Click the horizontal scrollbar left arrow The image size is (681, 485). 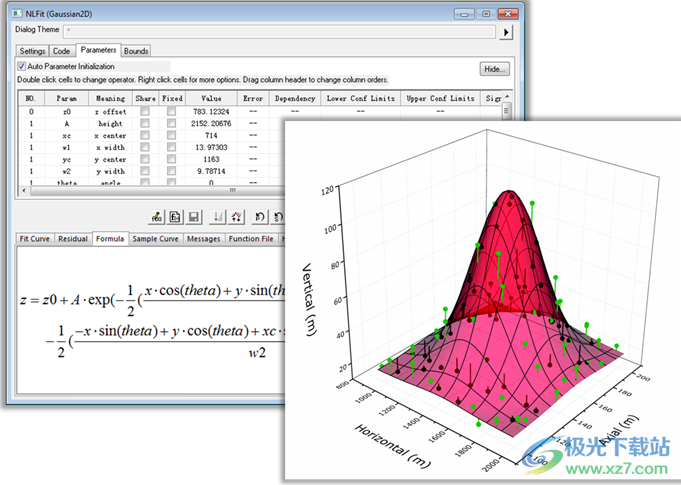point(23,190)
